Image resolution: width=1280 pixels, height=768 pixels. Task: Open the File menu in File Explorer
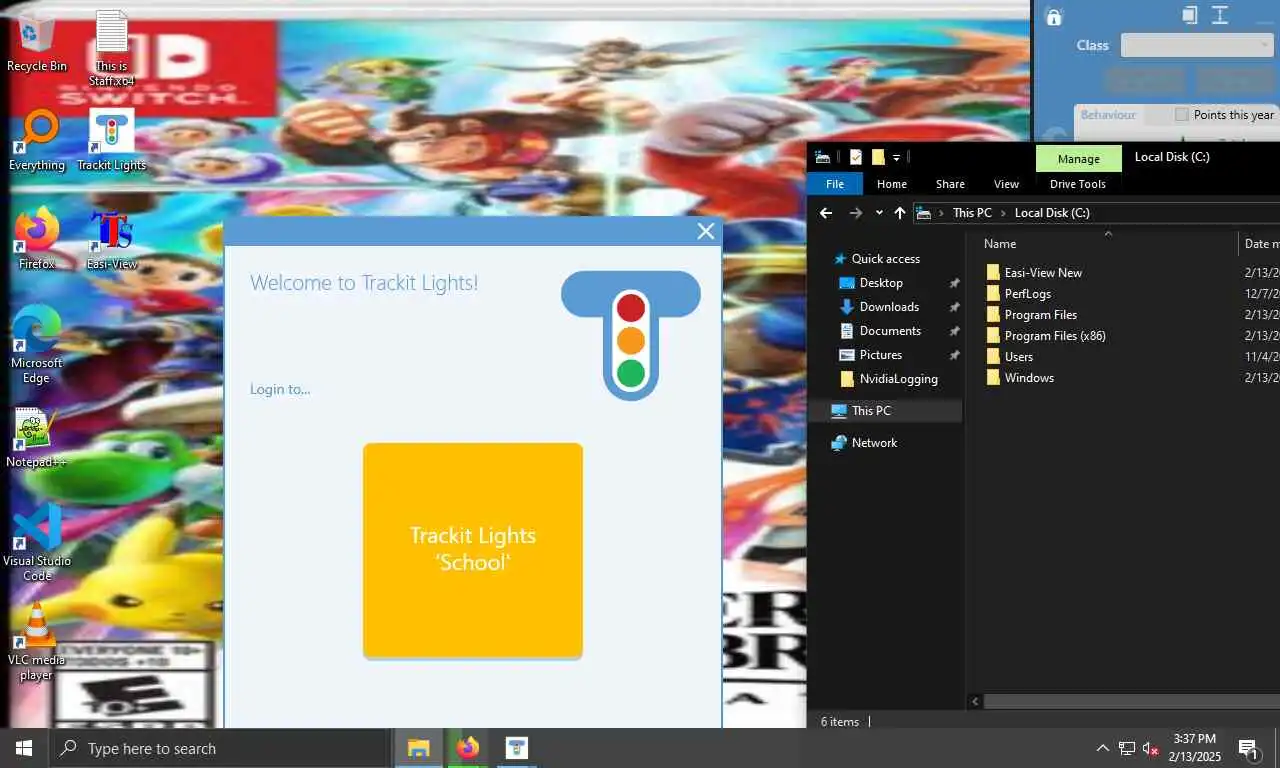point(835,184)
